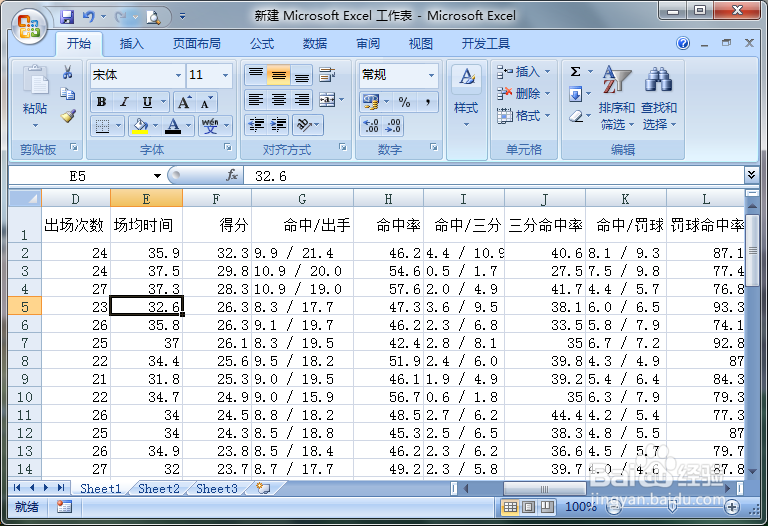The height and width of the screenshot is (526, 768).
Task: Open the Sheet2 worksheet tab
Action: (x=159, y=488)
